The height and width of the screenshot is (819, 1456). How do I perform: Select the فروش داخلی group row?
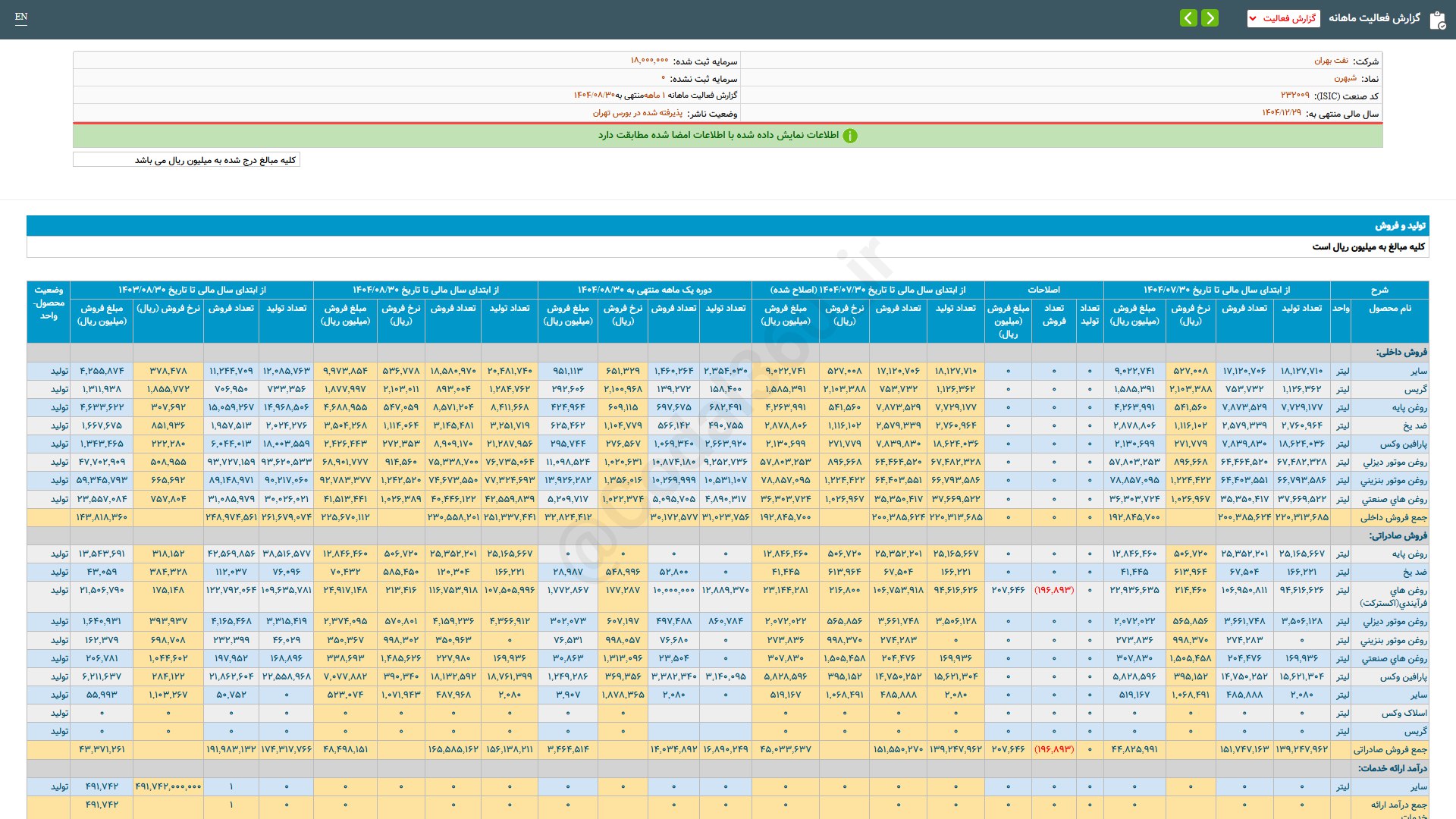pyautogui.click(x=1401, y=352)
